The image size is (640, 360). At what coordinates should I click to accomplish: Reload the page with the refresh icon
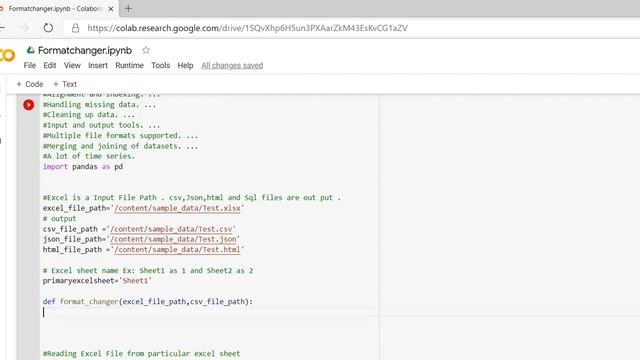48,28
